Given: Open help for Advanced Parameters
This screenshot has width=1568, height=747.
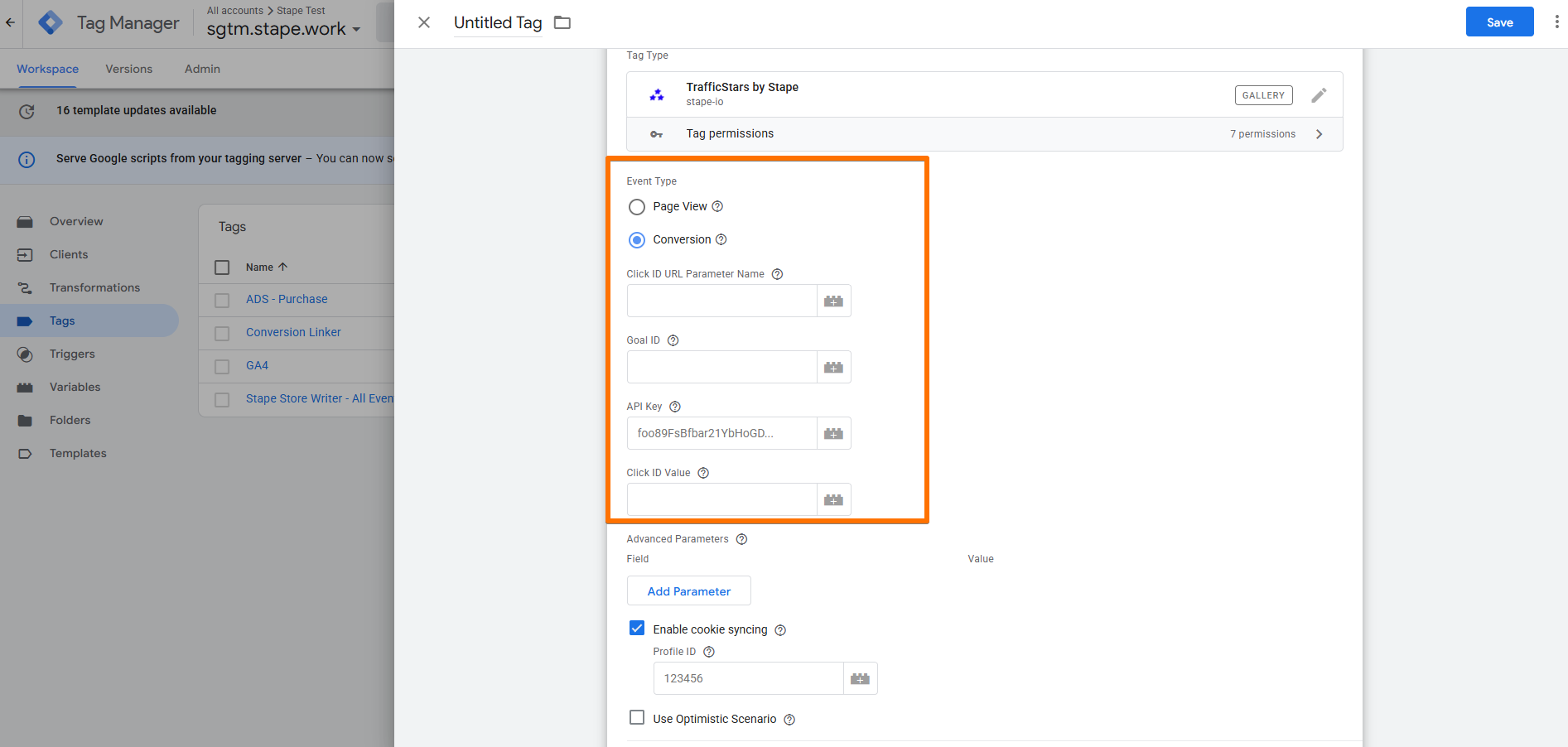Looking at the screenshot, I should [x=741, y=539].
